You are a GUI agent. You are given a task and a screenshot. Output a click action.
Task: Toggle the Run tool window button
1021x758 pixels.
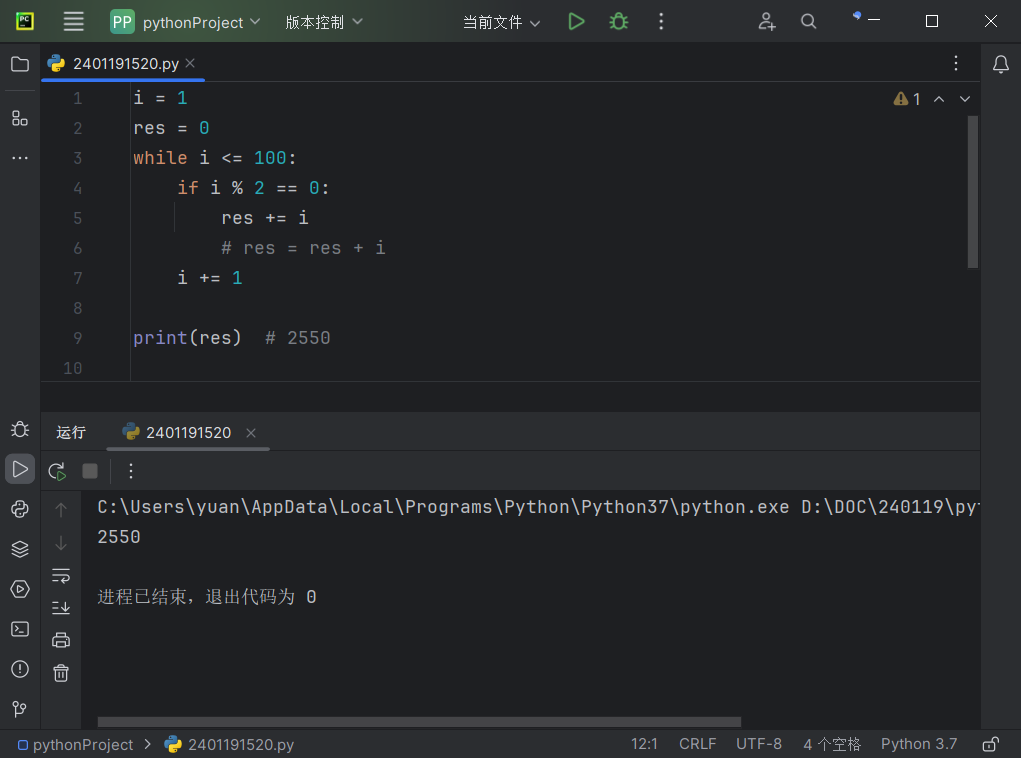20,469
